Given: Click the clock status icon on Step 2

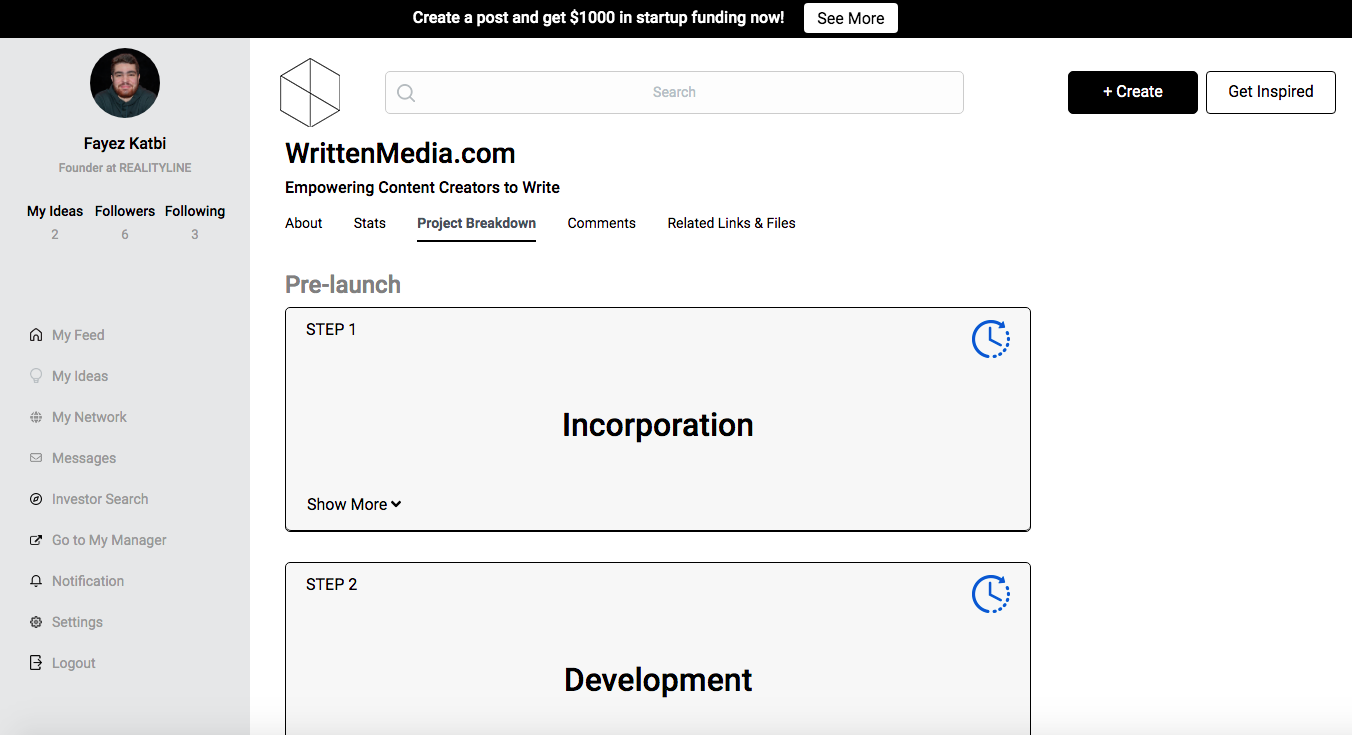Looking at the screenshot, I should pyautogui.click(x=991, y=595).
